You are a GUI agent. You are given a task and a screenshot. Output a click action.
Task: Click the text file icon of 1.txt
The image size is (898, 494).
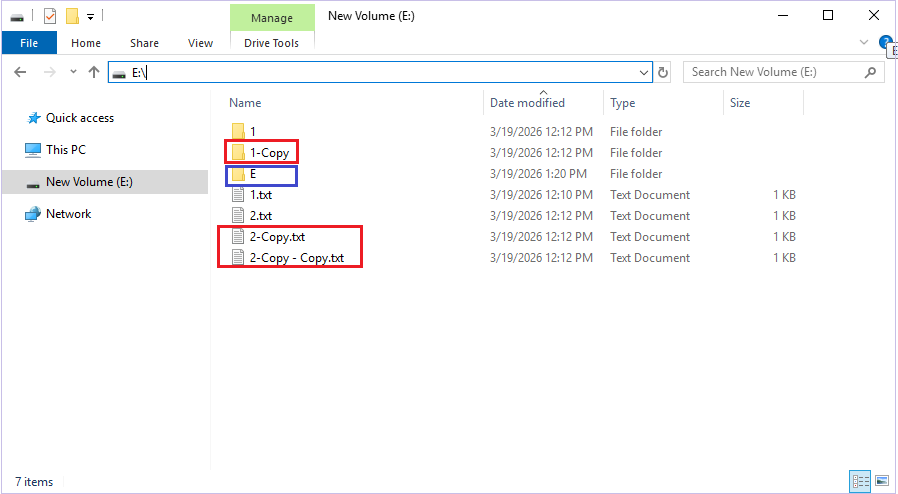tap(238, 195)
